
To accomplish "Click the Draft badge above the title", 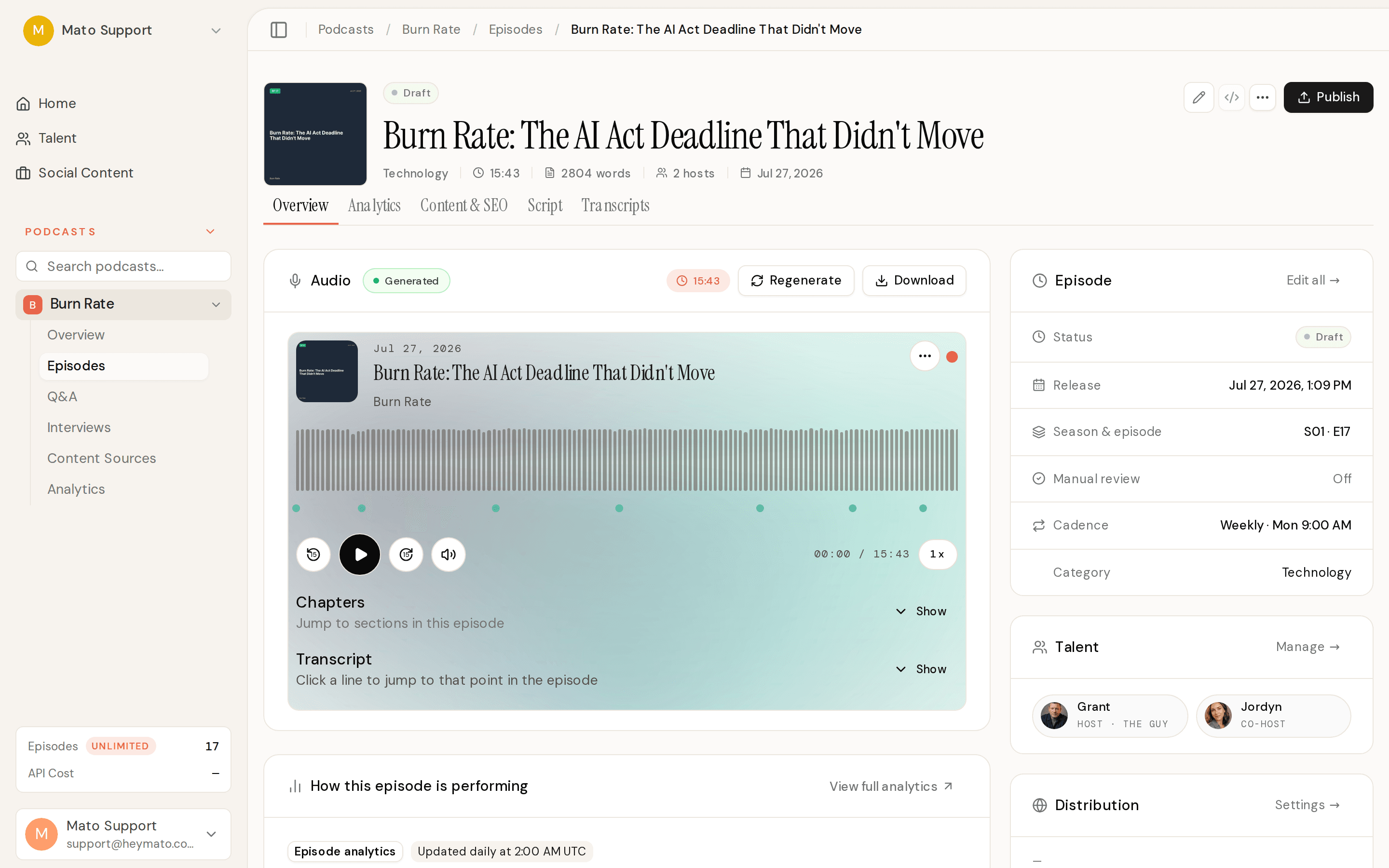I will (411, 93).
